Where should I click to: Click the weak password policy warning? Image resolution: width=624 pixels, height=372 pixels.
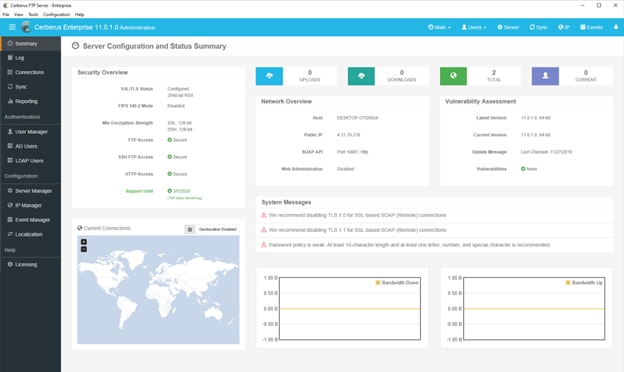click(x=409, y=245)
